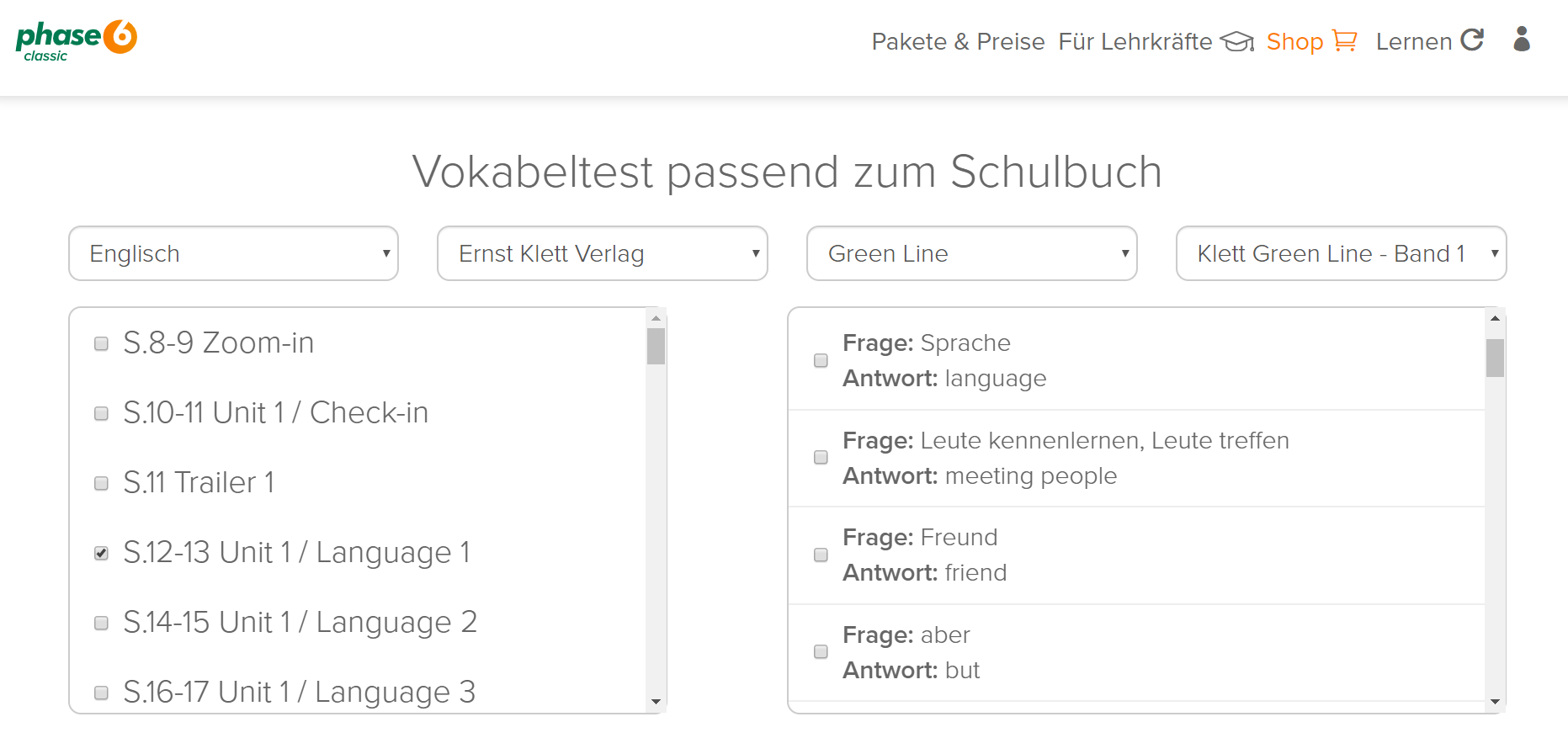This screenshot has width=1568, height=738.
Task: Uncheck S.12-13 Unit 1 / Language 1
Action: click(x=101, y=553)
